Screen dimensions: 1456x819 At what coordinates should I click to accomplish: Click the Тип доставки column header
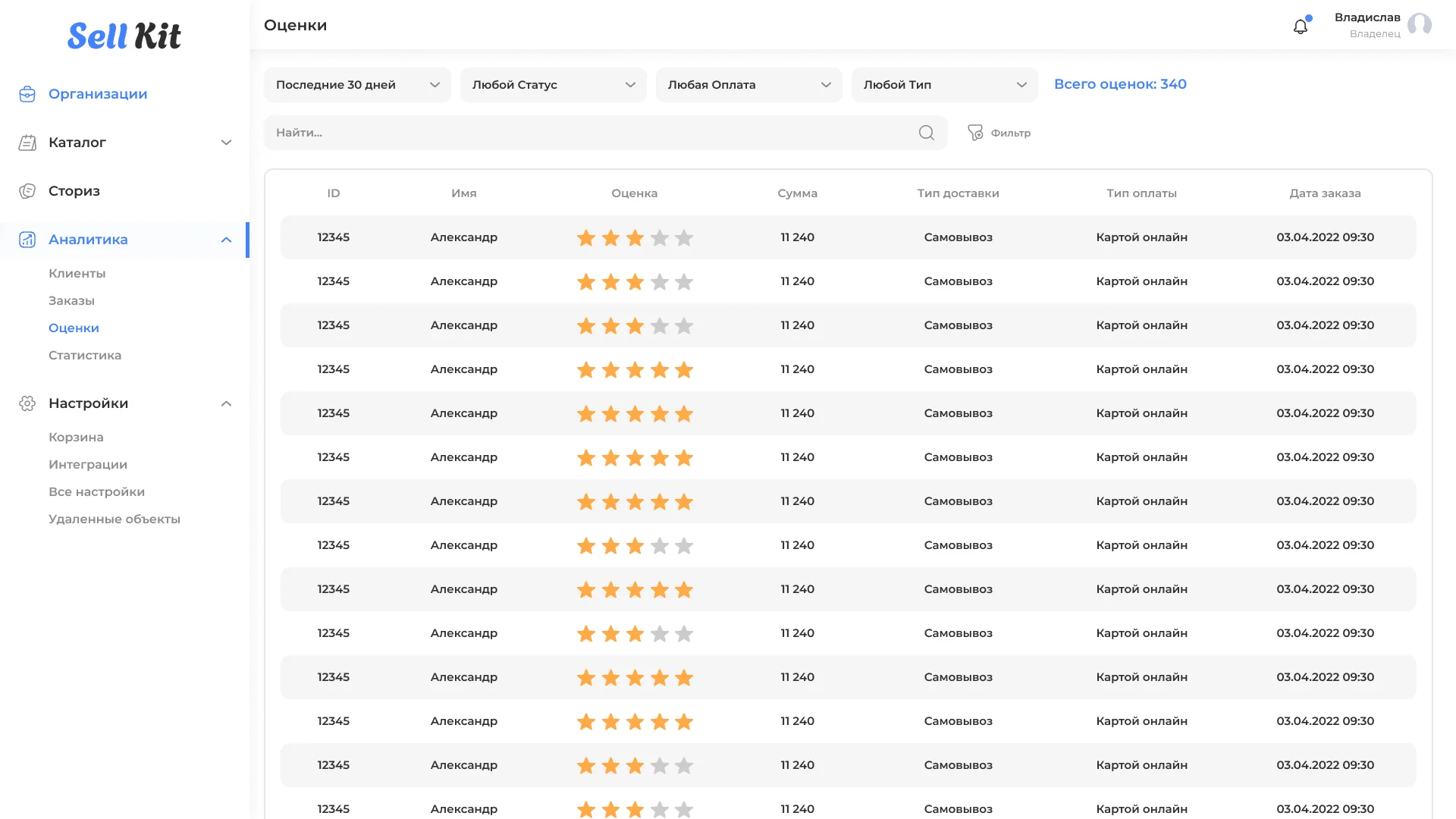coord(959,193)
